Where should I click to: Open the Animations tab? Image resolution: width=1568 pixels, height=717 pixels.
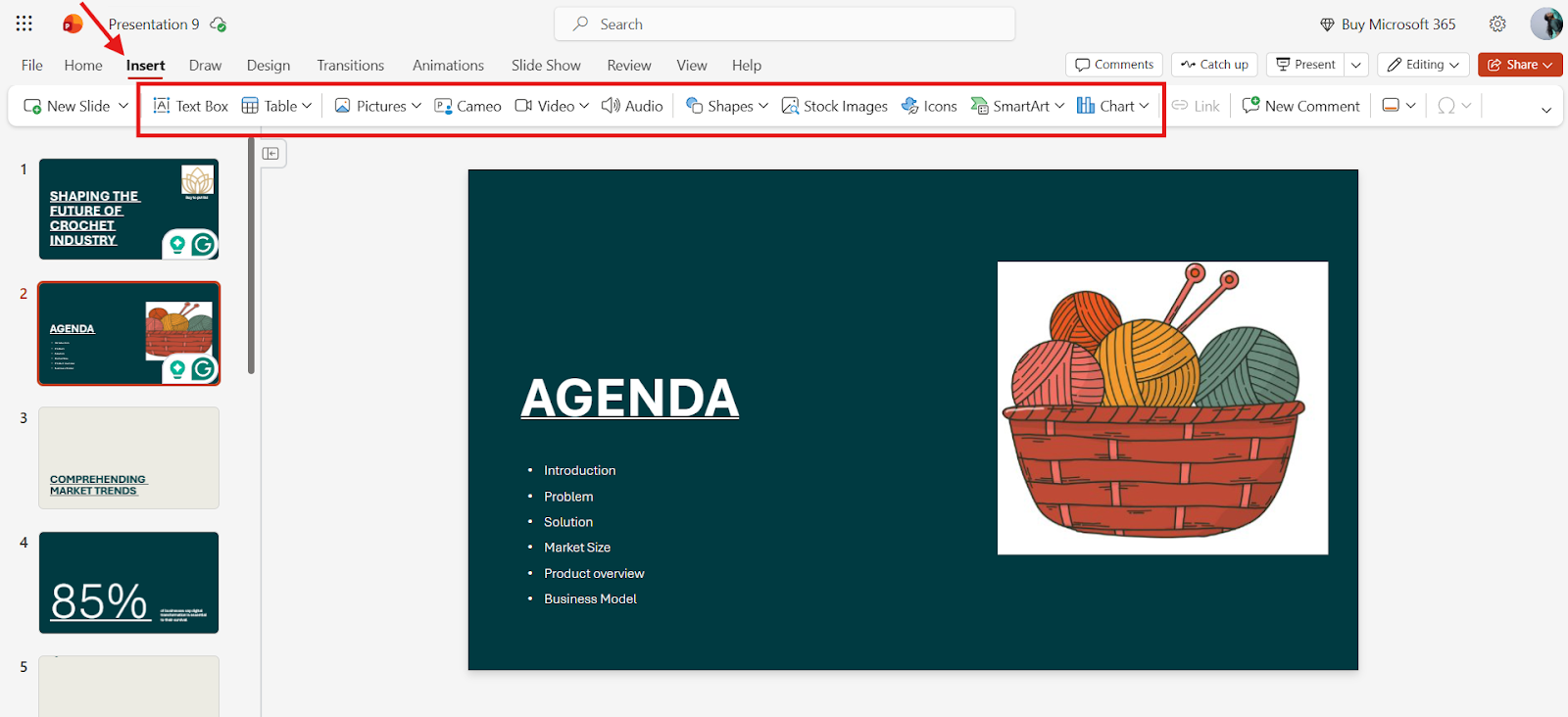point(448,66)
